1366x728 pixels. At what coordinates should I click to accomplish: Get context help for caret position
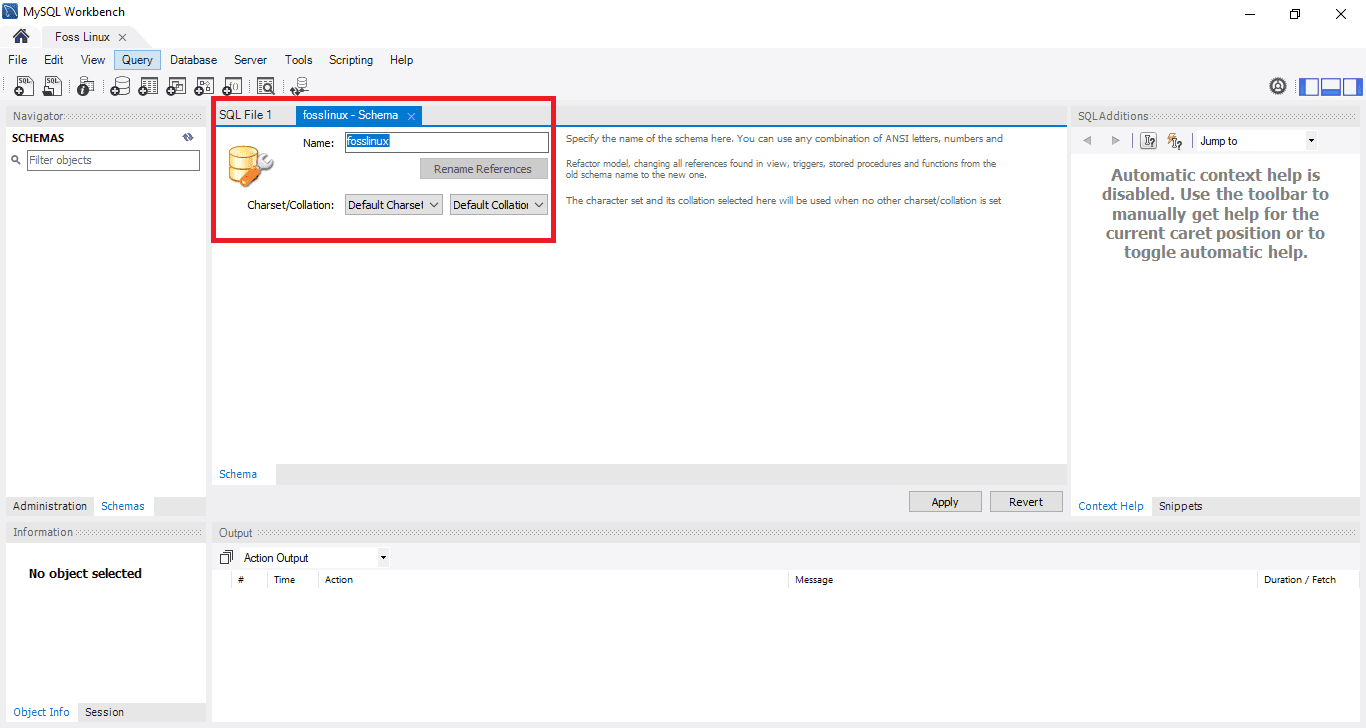click(x=1148, y=141)
